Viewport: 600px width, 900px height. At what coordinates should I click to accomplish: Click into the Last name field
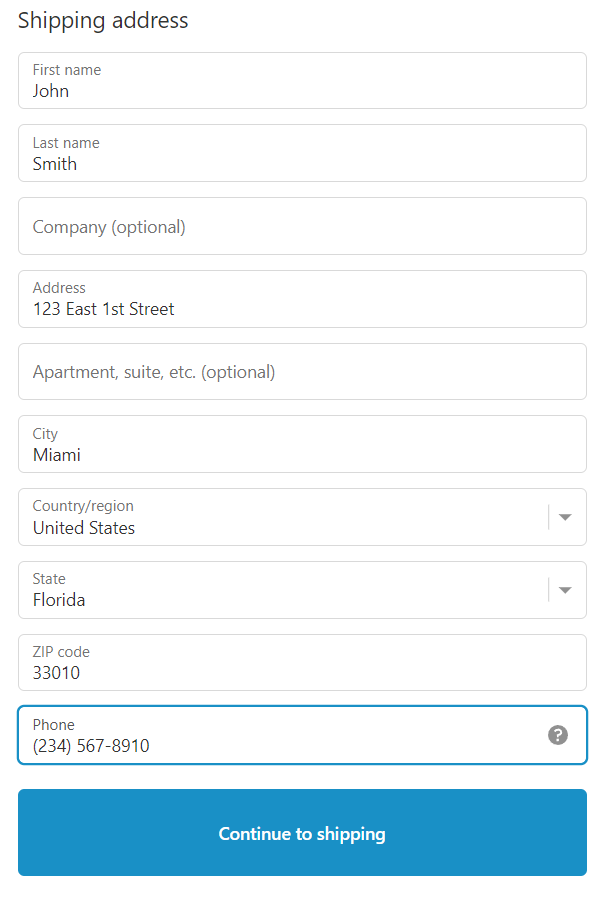pos(302,153)
